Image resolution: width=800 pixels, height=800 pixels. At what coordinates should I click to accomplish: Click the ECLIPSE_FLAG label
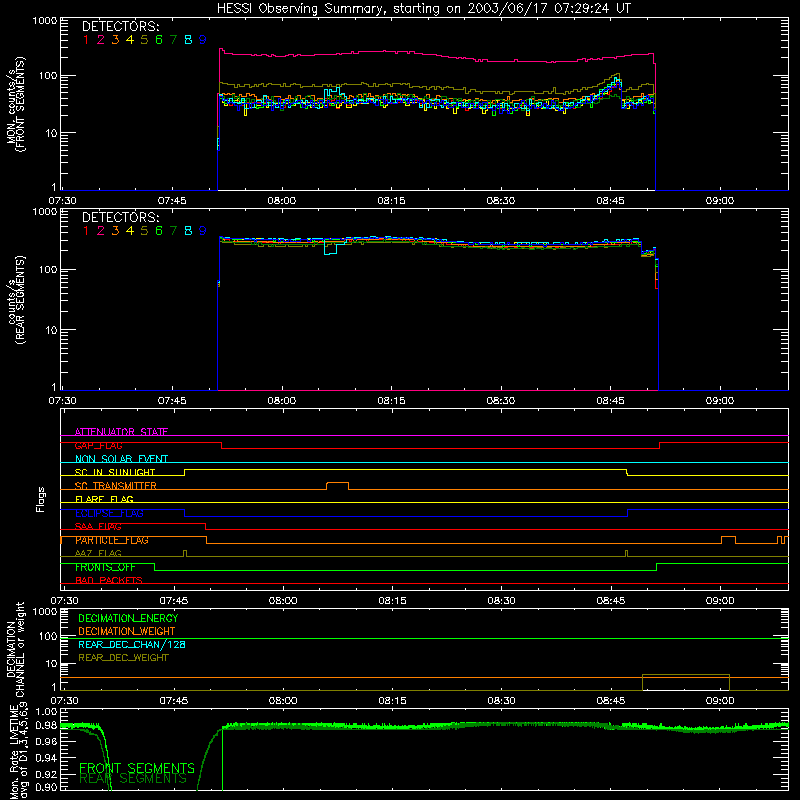[109, 513]
